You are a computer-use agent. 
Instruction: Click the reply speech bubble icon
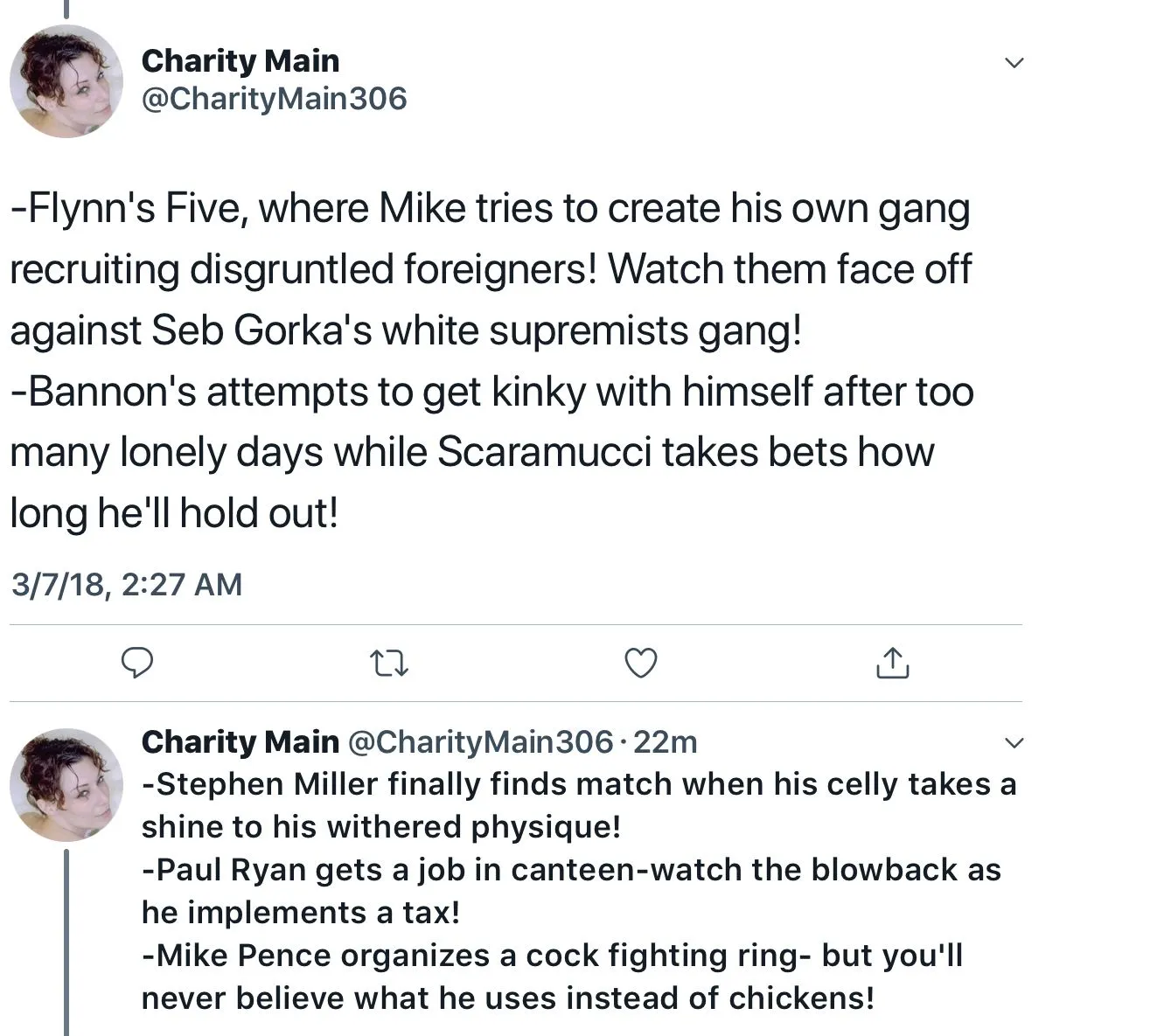[136, 664]
